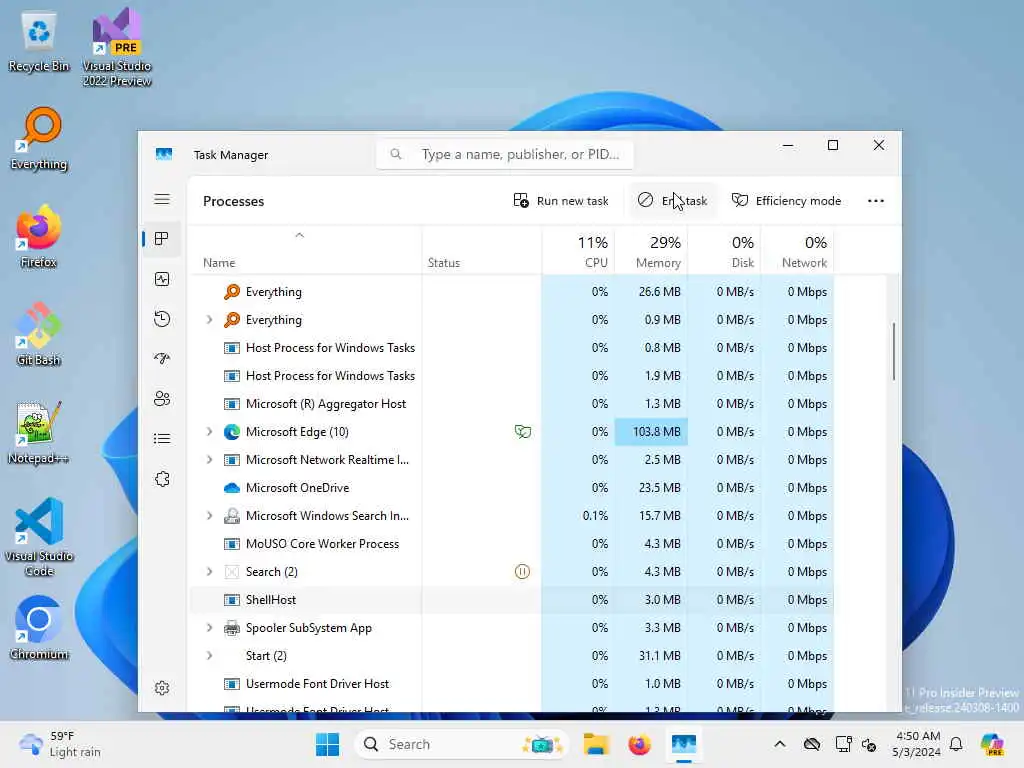Sort processes by Network column

pyautogui.click(x=797, y=251)
